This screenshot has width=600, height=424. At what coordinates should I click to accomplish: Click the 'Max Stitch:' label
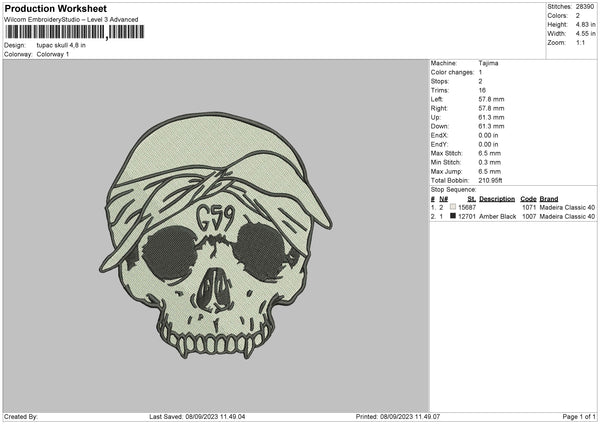[x=447, y=153]
